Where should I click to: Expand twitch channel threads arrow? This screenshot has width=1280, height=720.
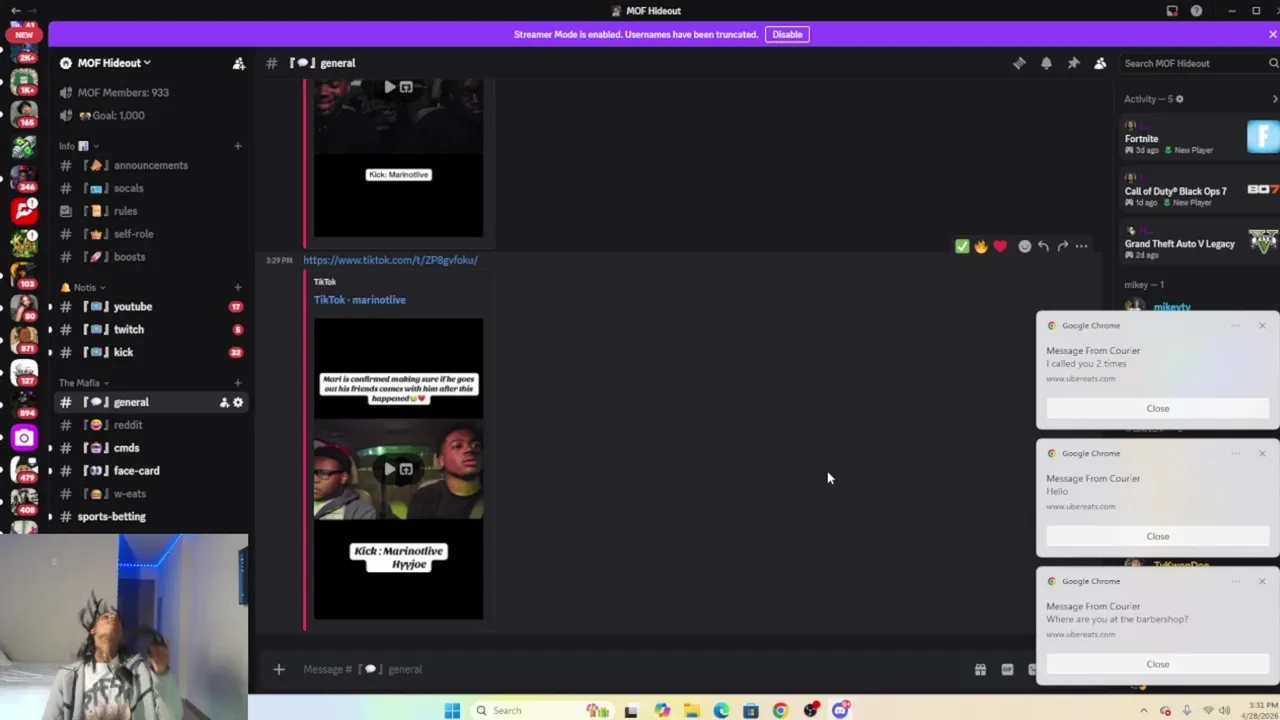coord(50,330)
